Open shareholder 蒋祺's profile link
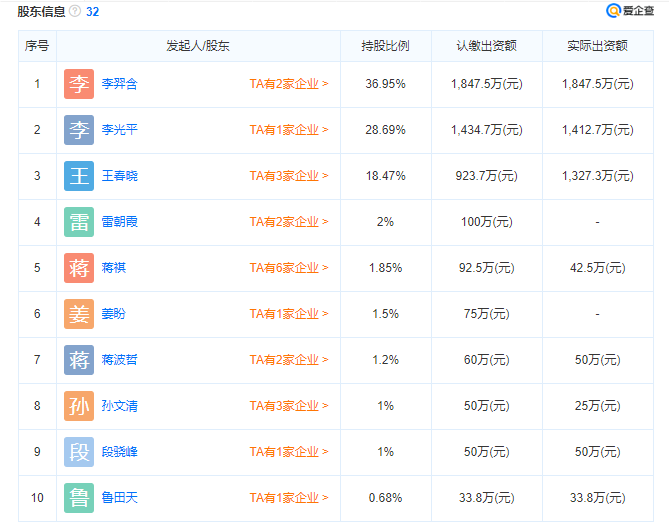This screenshot has height=522, width=669. pos(113,268)
